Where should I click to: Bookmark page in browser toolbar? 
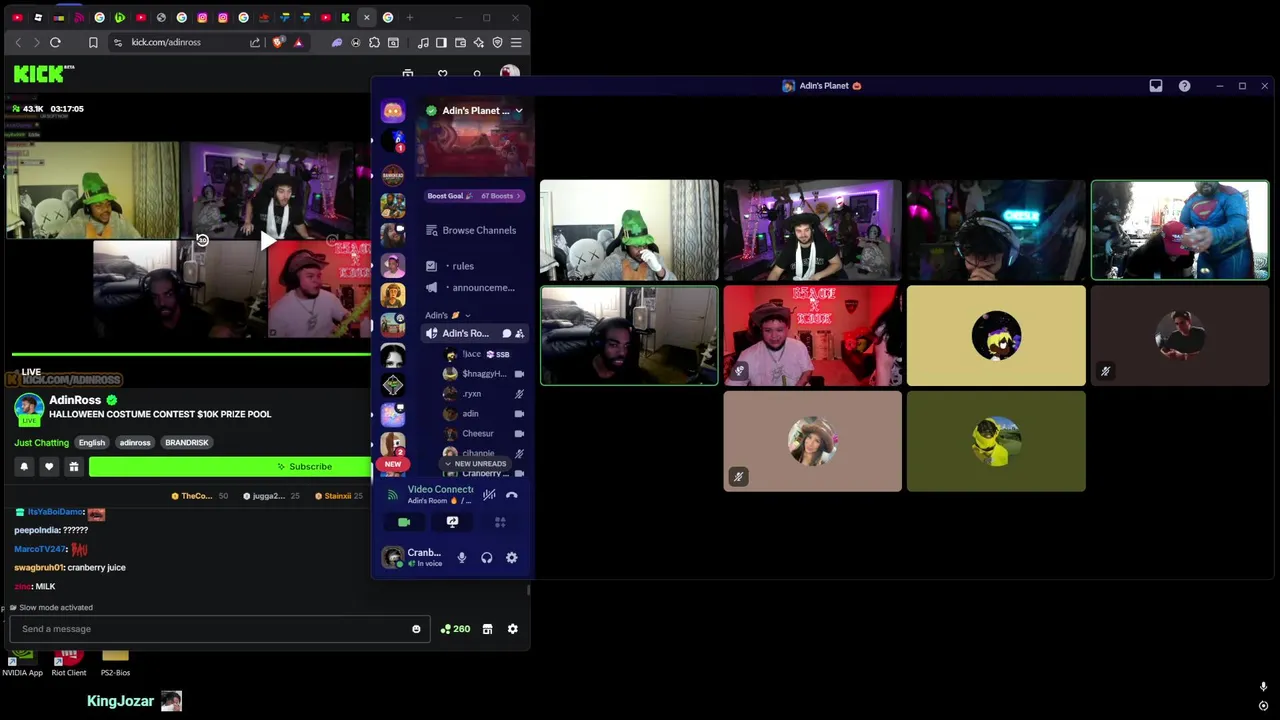(93, 42)
